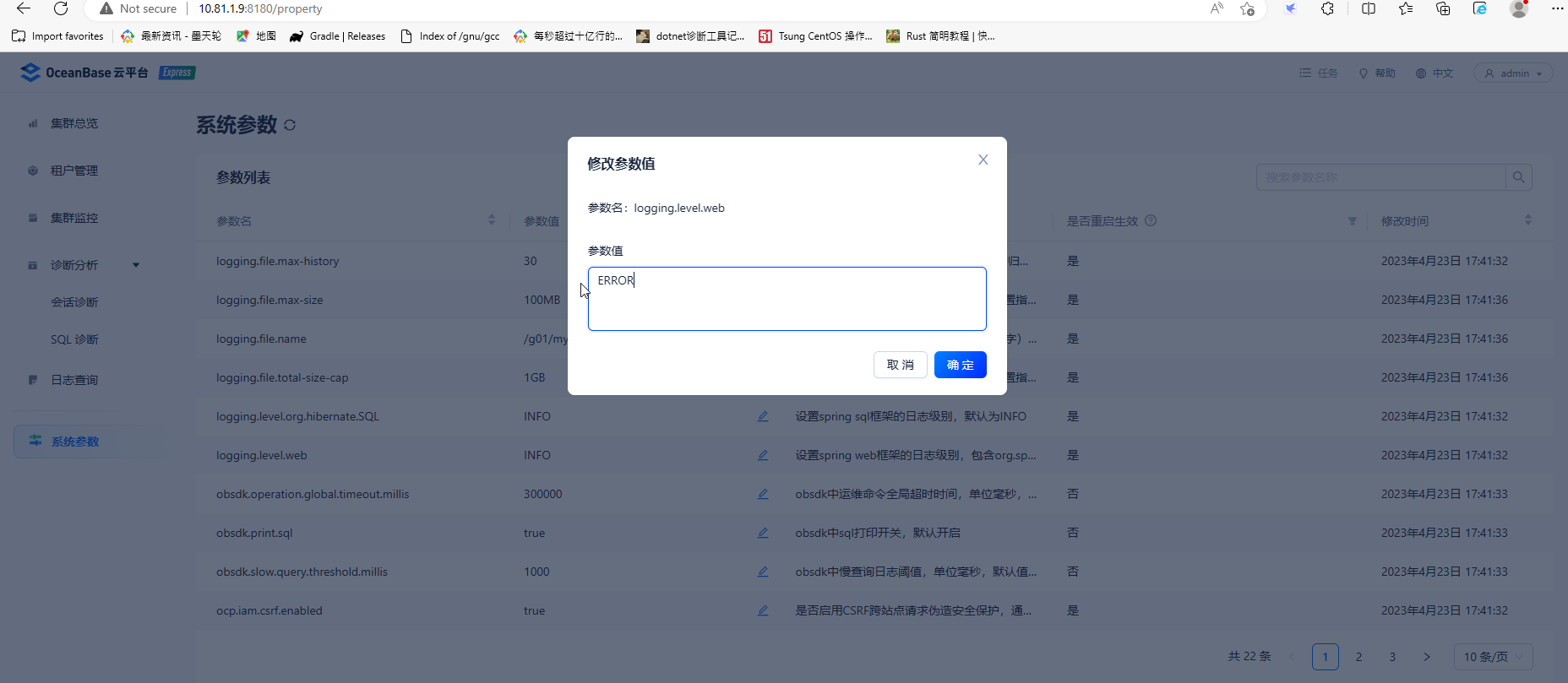Open the 任务 task list
The image size is (1568, 683).
(1318, 73)
